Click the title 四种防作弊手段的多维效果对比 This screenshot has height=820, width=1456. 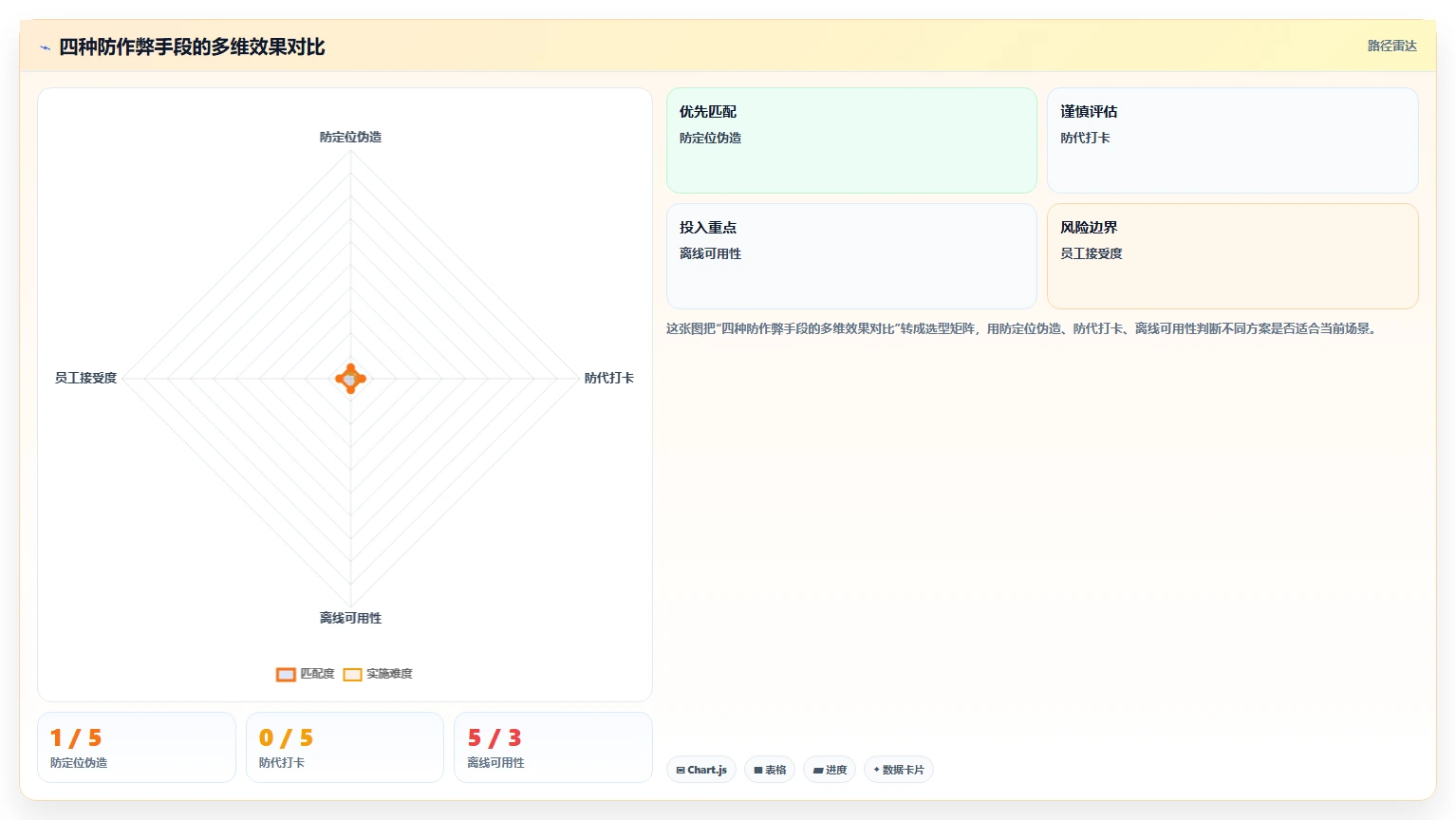click(x=192, y=47)
